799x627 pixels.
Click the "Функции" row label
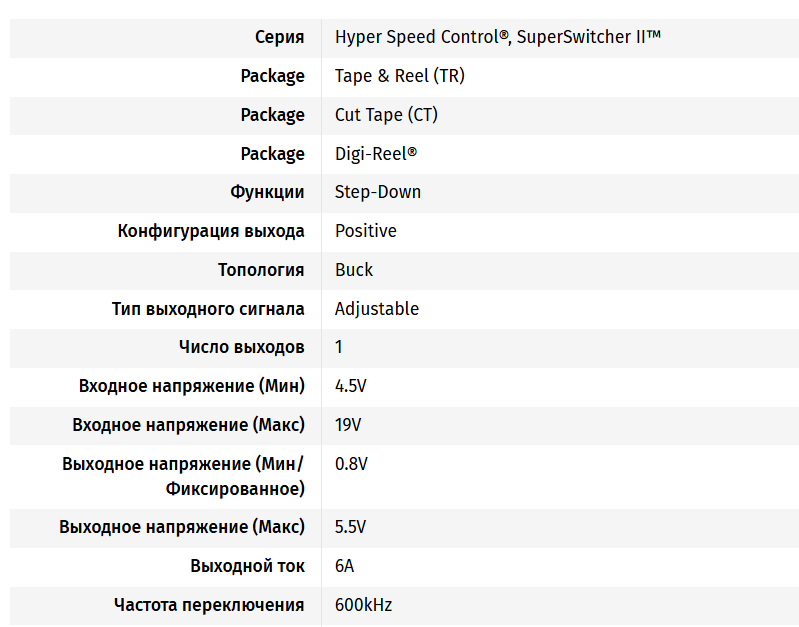(x=267, y=192)
